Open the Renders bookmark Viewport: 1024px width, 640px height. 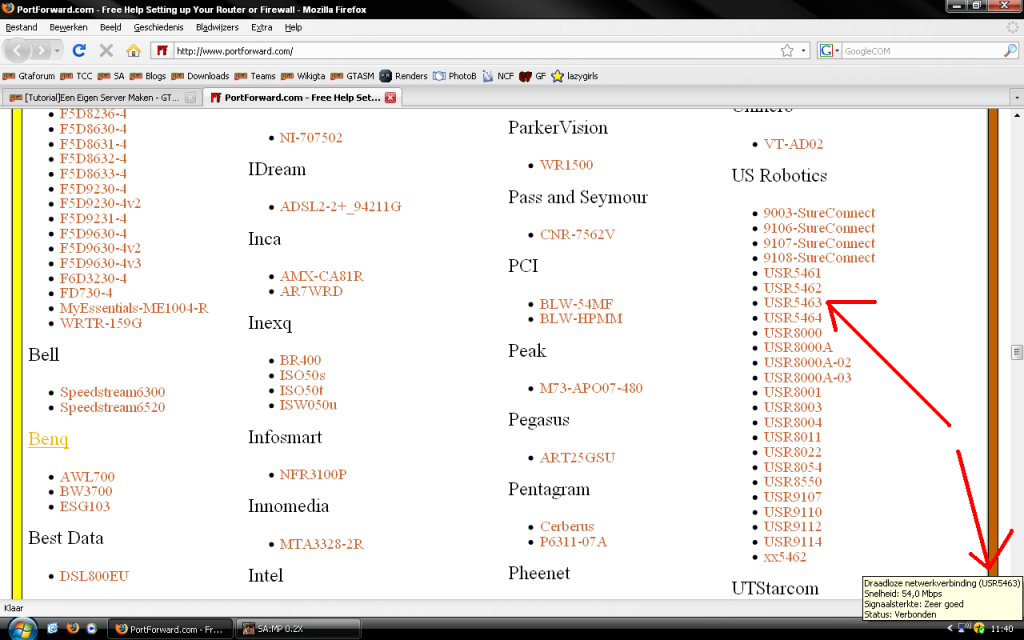point(404,76)
